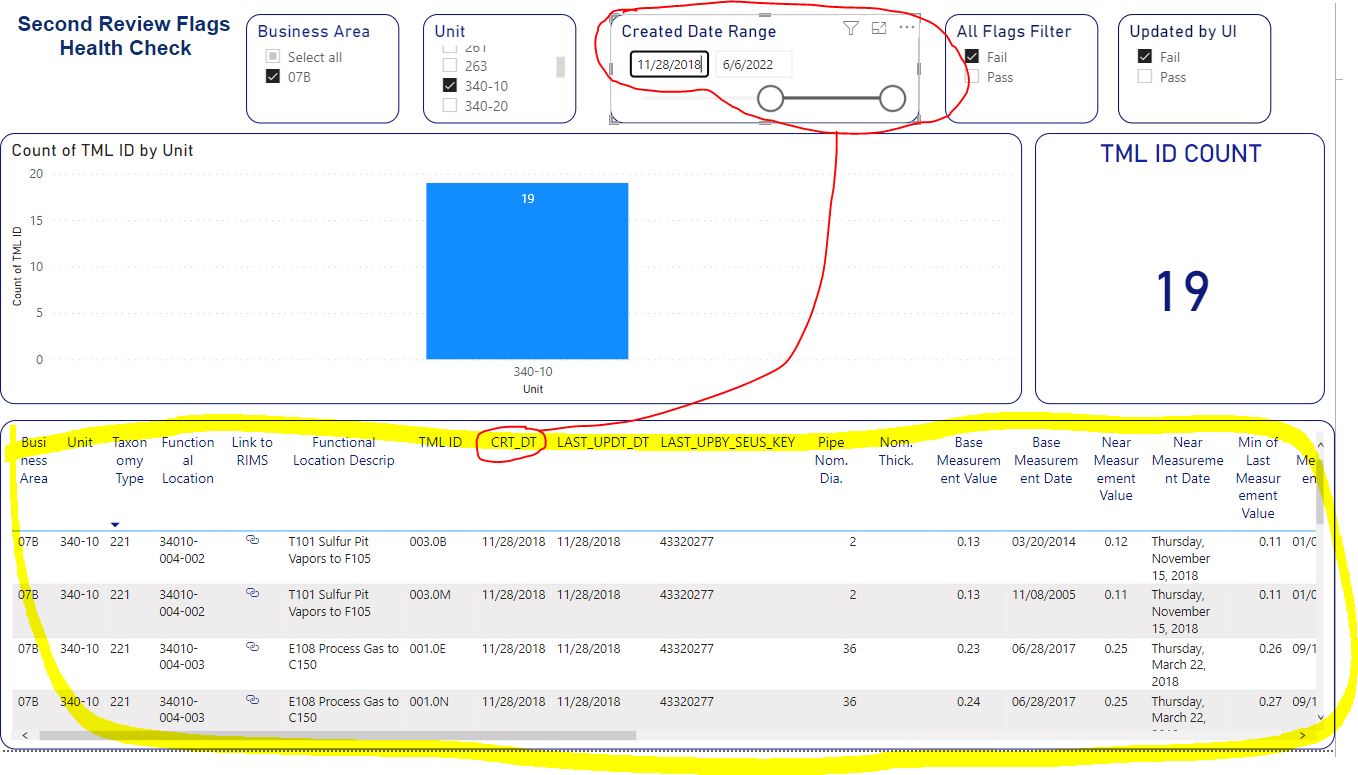Viewport: 1358px width, 775px height.
Task: Select the cell with date 11/08/2005
Action: pos(1044,594)
